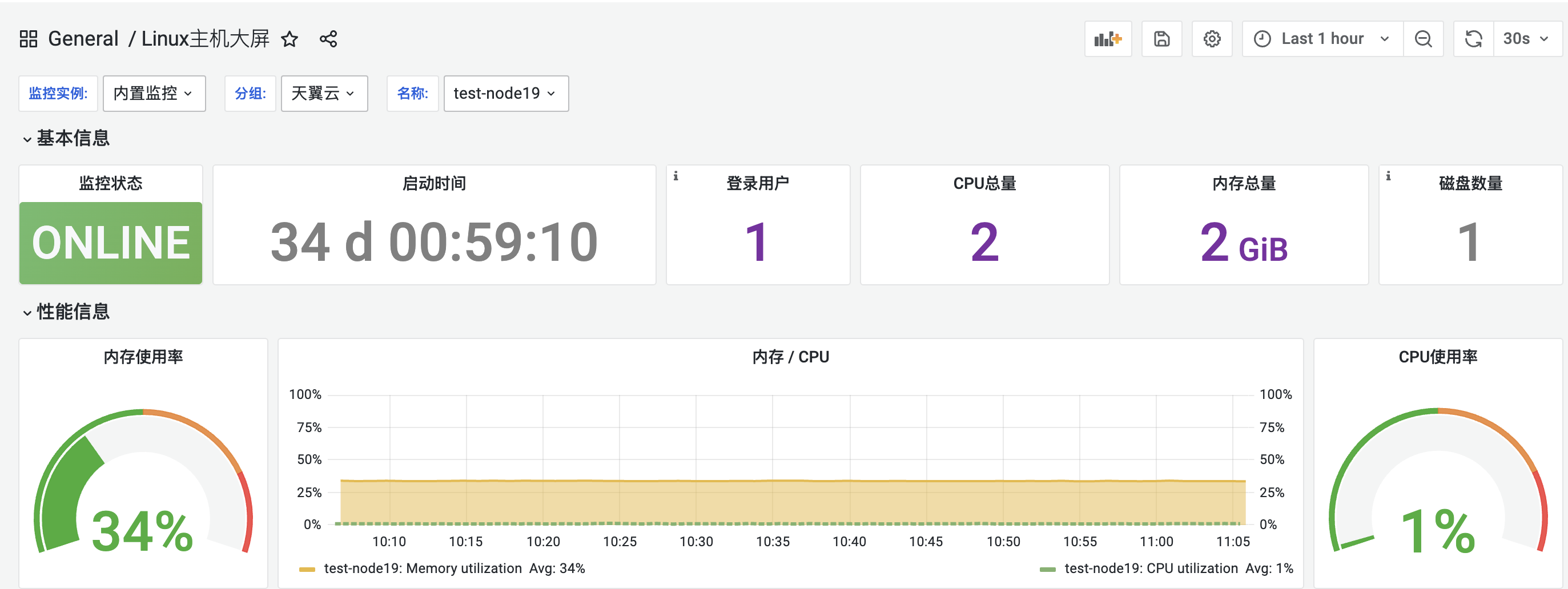Screen dimensions: 1568x589
Task: Open the 监控实例 内置监控 dropdown
Action: coord(154,93)
